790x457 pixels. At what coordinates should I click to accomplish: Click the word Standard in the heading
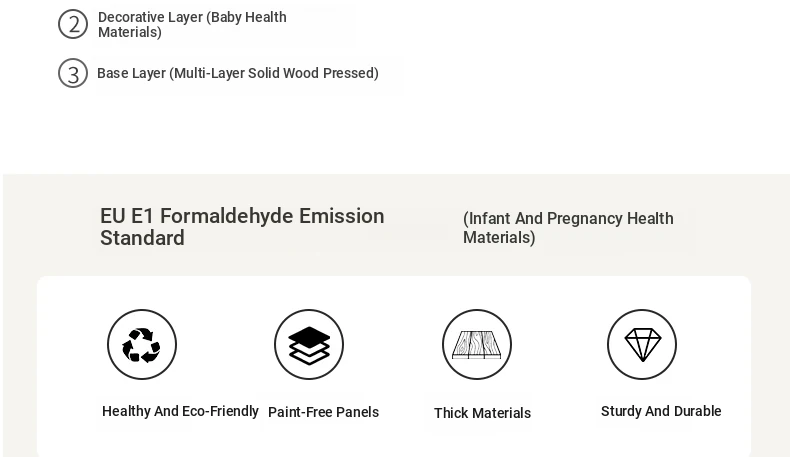(142, 238)
